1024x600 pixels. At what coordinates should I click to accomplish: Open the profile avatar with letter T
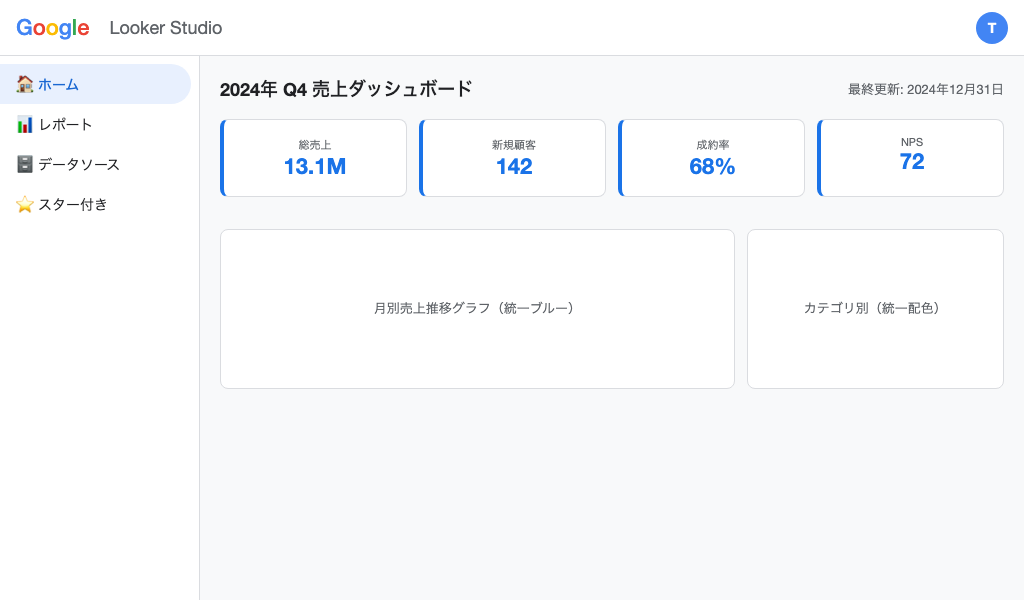992,28
